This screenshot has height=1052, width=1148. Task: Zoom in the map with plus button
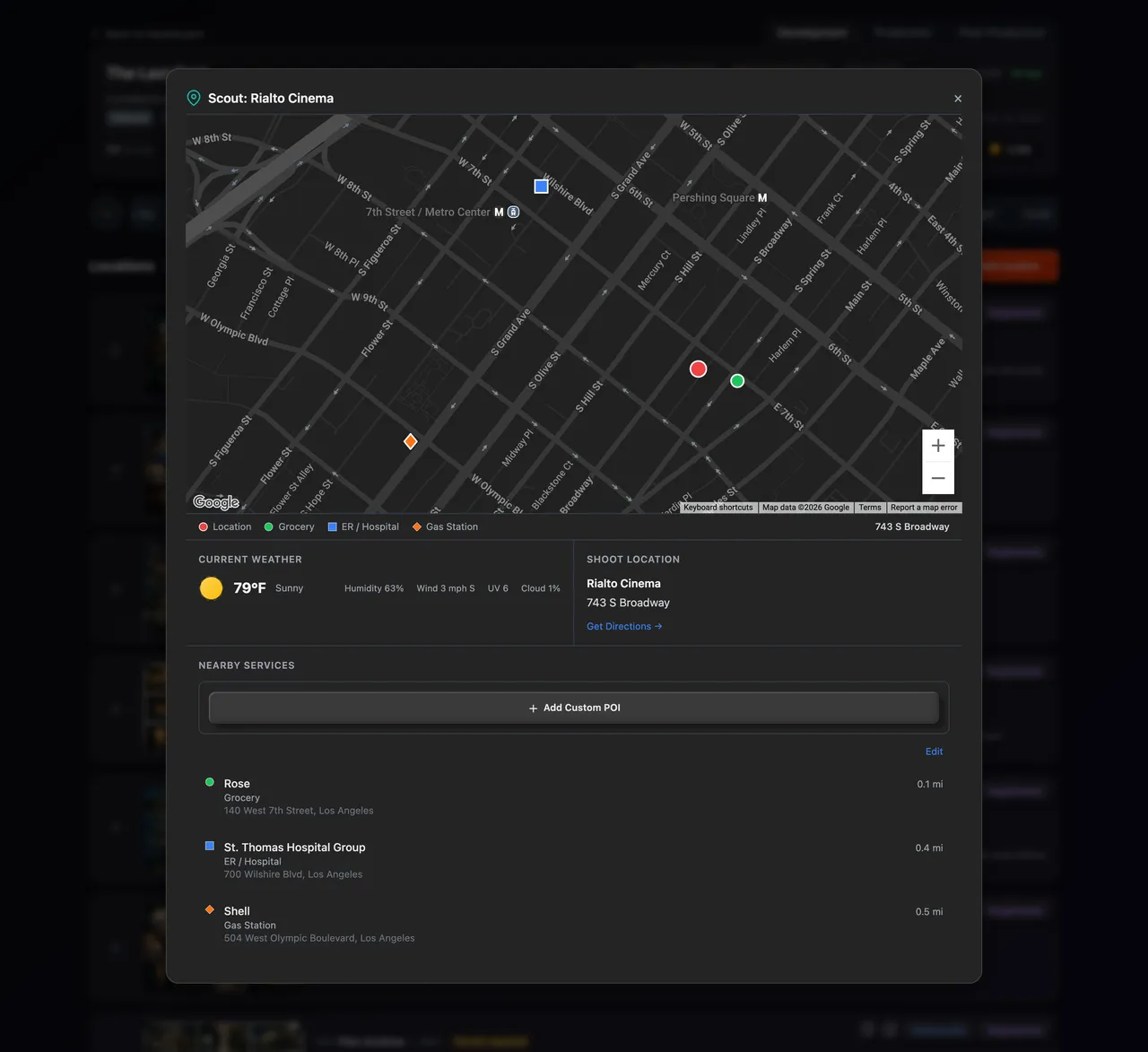click(x=938, y=446)
